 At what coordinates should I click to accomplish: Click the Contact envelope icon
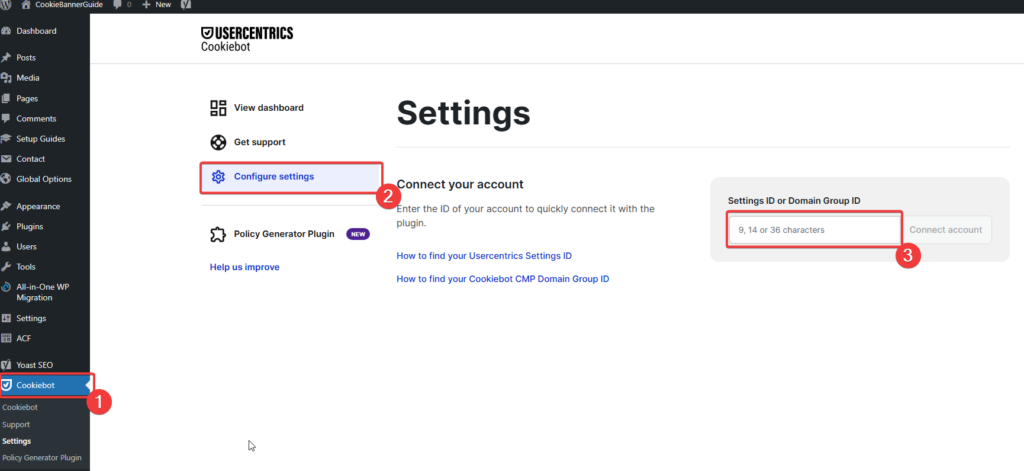pos(7,159)
